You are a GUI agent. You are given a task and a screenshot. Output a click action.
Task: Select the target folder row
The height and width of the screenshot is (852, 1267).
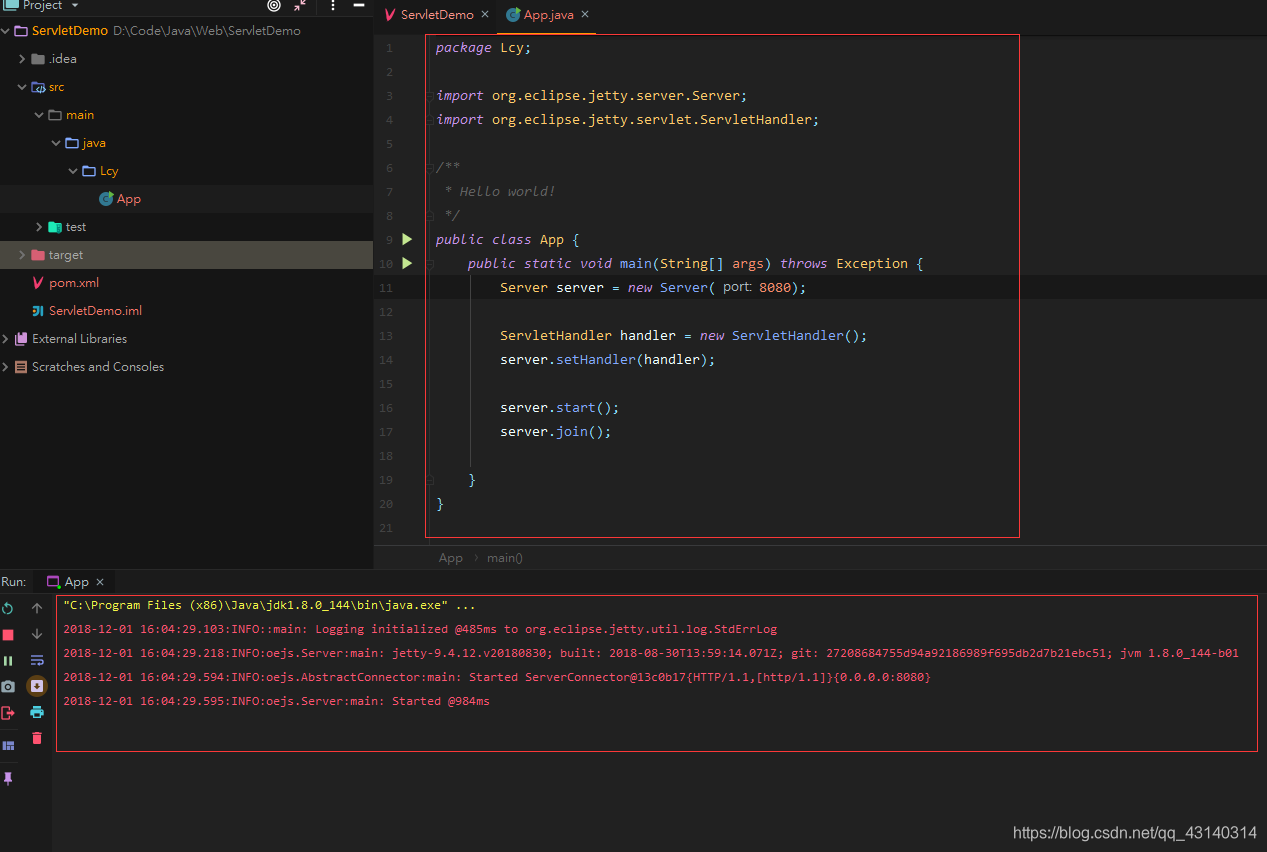coord(186,255)
